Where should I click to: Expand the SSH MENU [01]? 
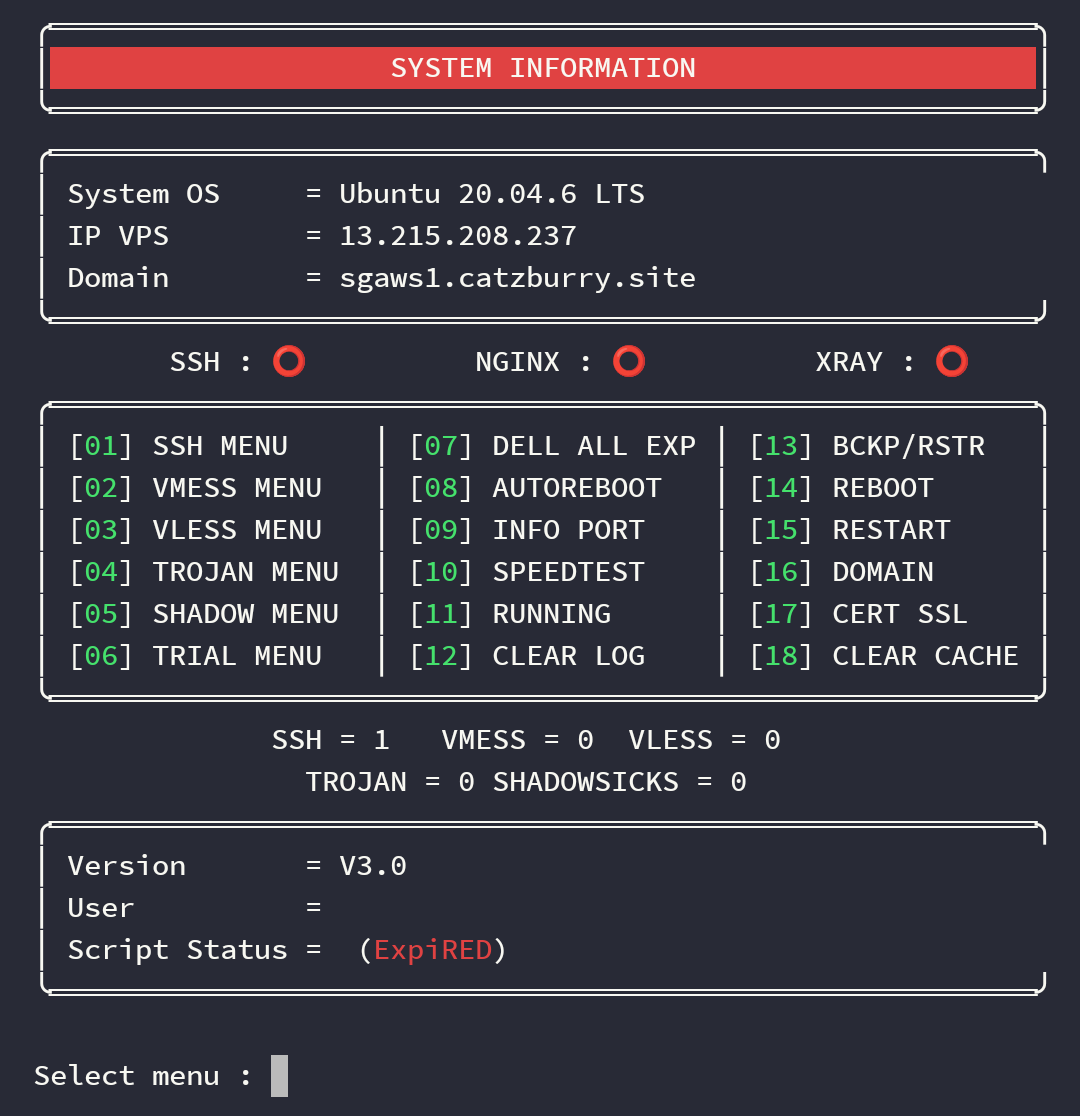(178, 445)
